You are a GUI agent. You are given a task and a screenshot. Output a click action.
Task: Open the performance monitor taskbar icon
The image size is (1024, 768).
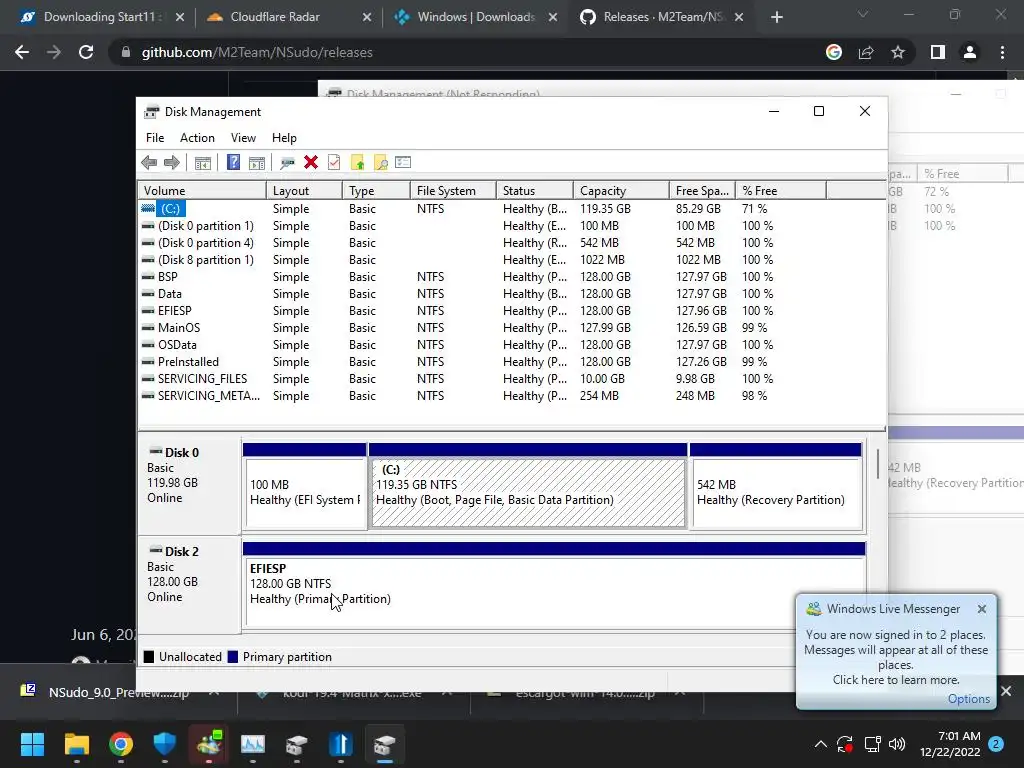[253, 744]
